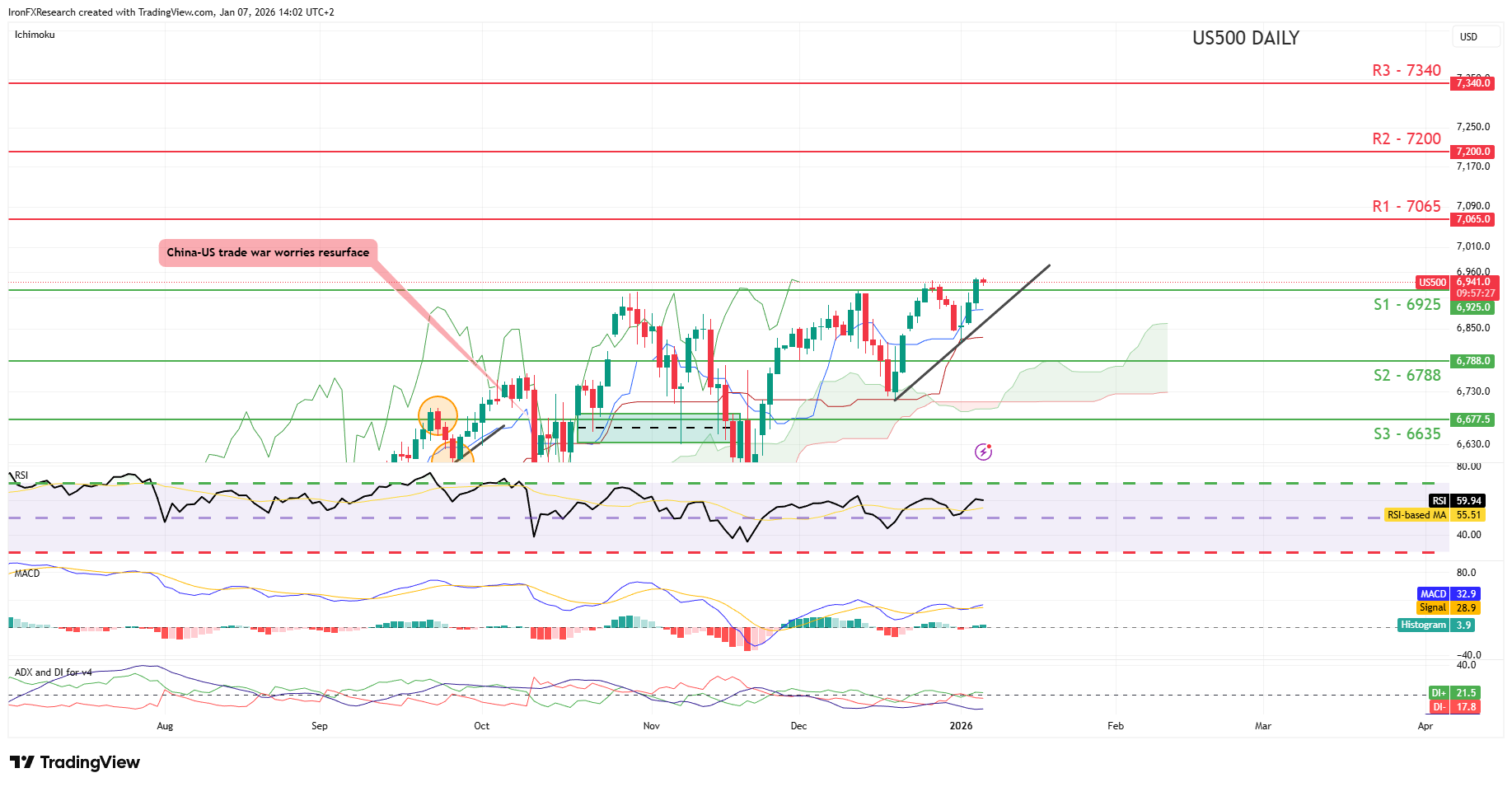Click the 7,200.0 red price label

1473,152
